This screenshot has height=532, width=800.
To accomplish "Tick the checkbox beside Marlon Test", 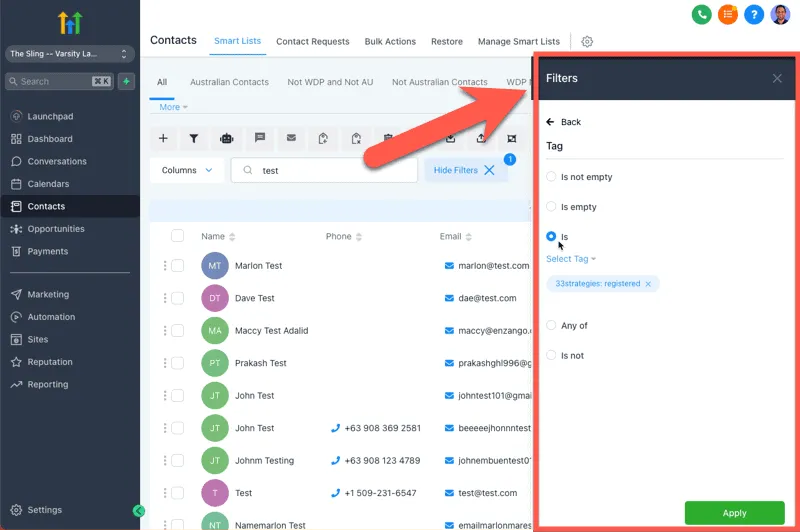I will point(178,265).
